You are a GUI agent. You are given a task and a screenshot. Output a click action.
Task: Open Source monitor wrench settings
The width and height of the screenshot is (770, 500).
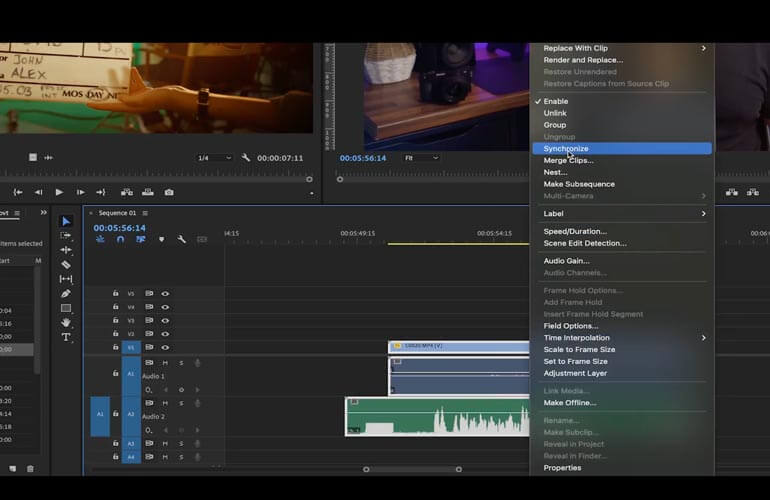click(246, 158)
